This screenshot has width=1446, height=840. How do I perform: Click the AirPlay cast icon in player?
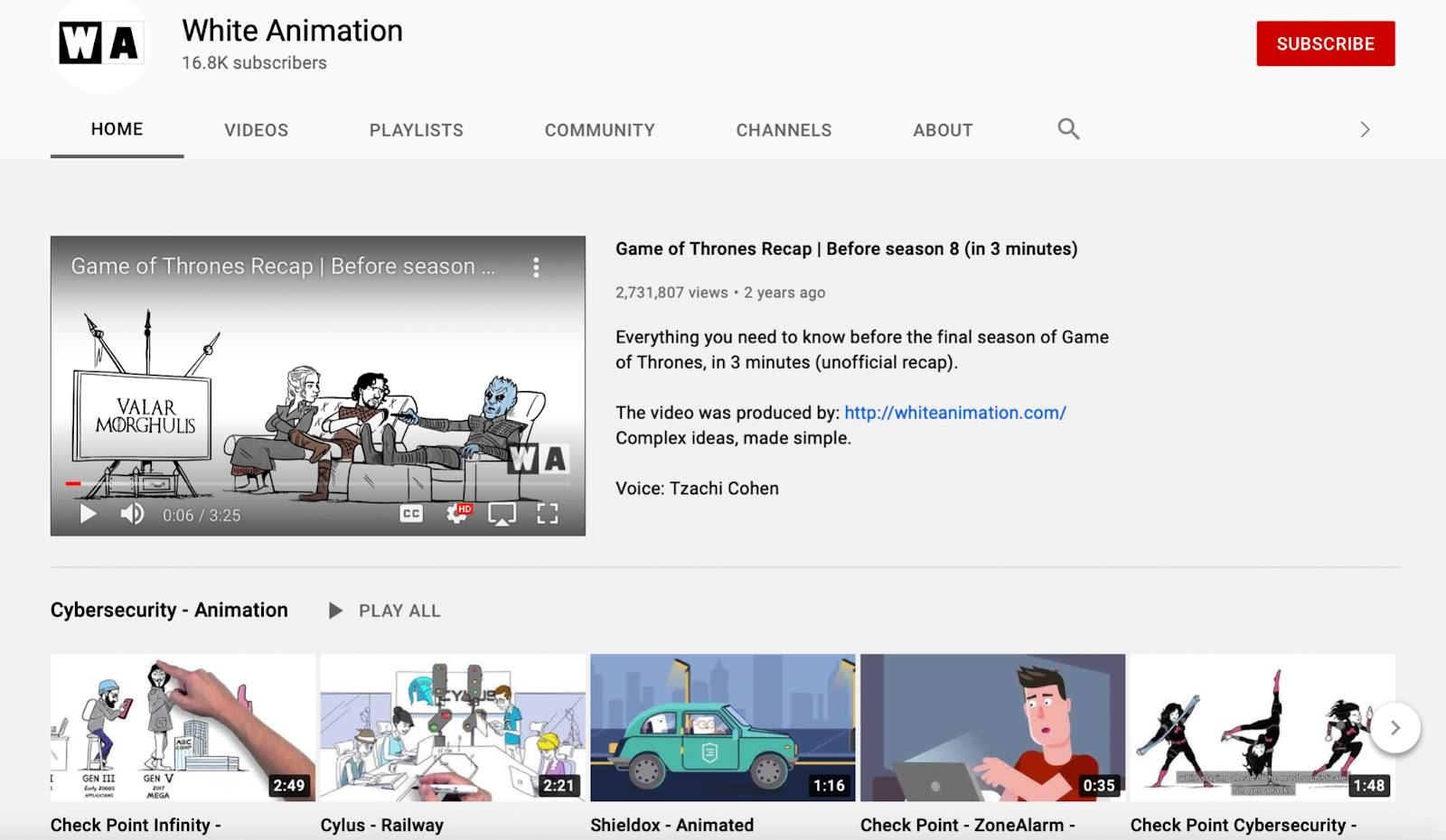502,514
